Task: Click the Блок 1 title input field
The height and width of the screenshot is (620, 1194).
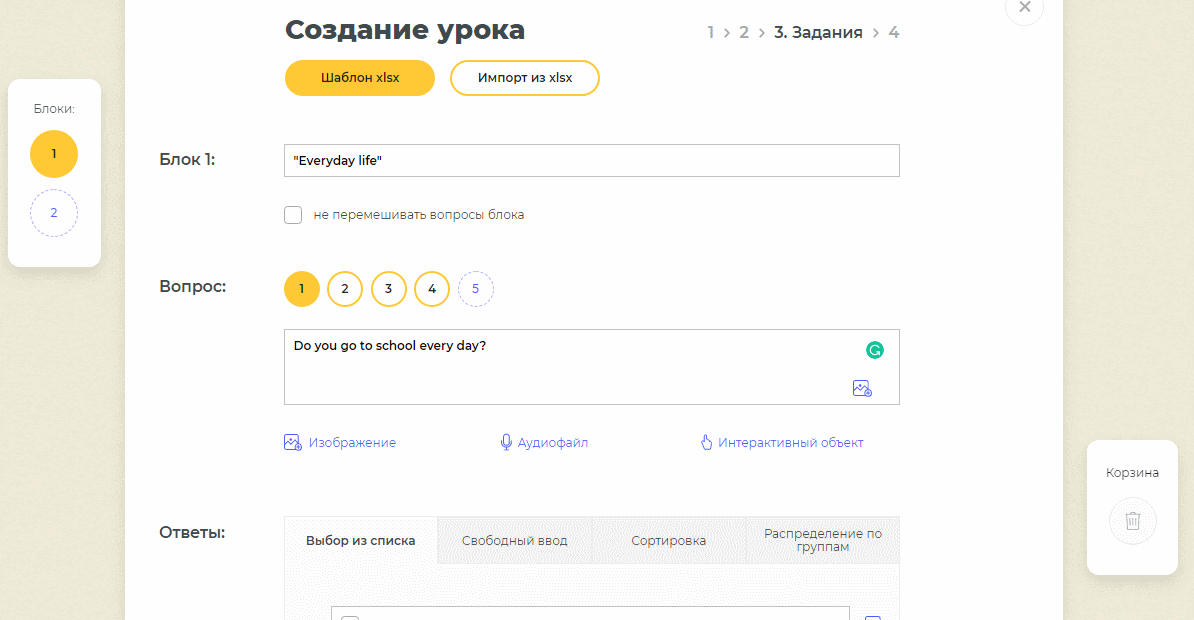Action: [590, 160]
